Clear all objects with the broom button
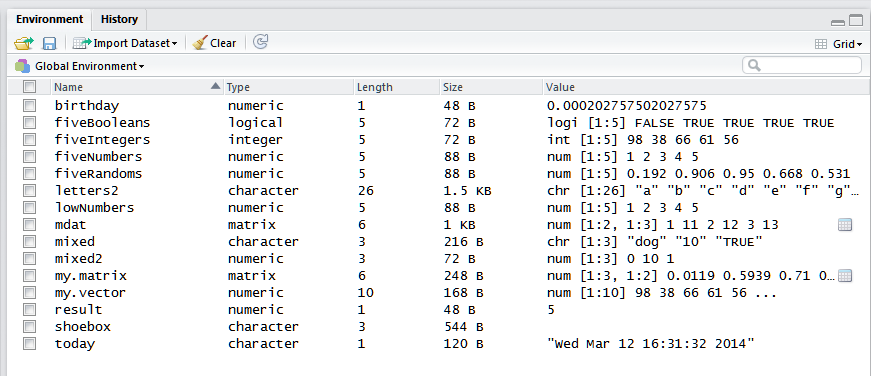871x376 pixels. tap(214, 43)
